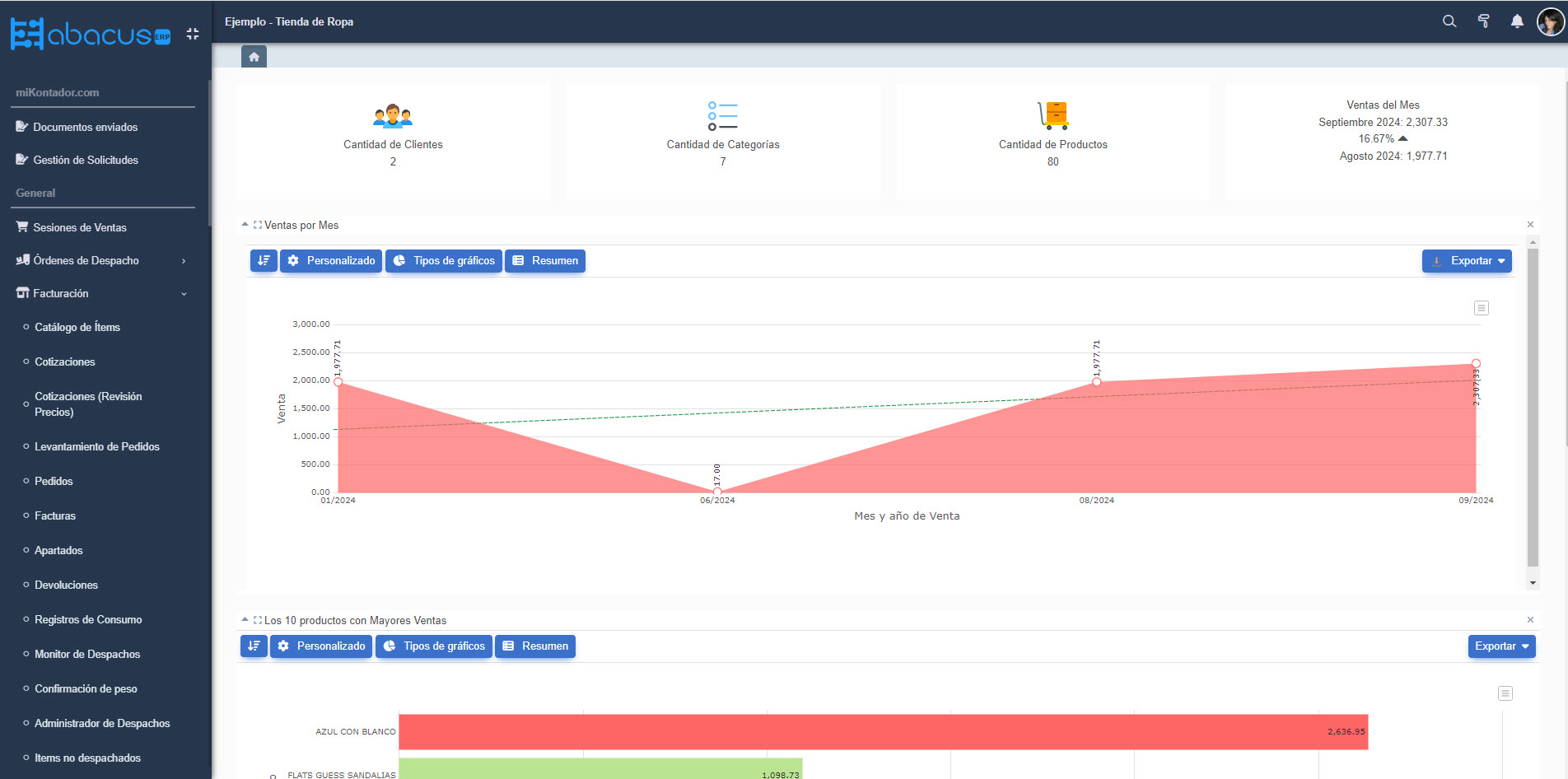Open the Cotizaciones (Revisión Precios) page

coord(88,404)
